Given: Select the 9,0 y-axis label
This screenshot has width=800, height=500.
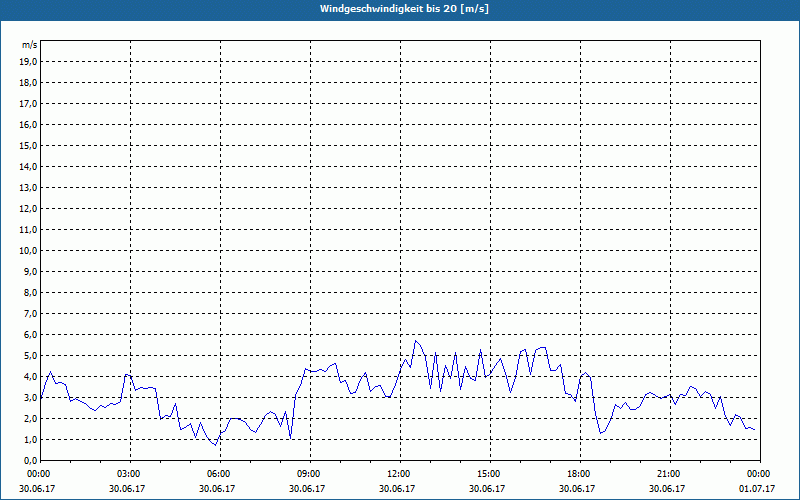Looking at the screenshot, I should [30, 271].
